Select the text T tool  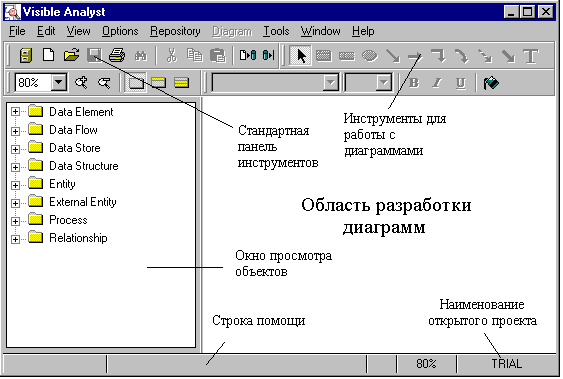point(531,56)
